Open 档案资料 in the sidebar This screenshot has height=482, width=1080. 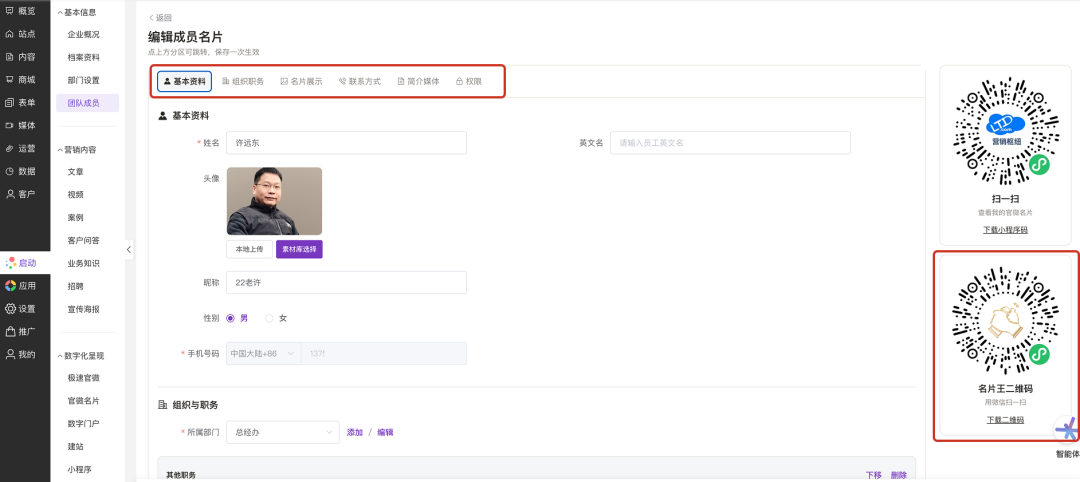(83, 57)
